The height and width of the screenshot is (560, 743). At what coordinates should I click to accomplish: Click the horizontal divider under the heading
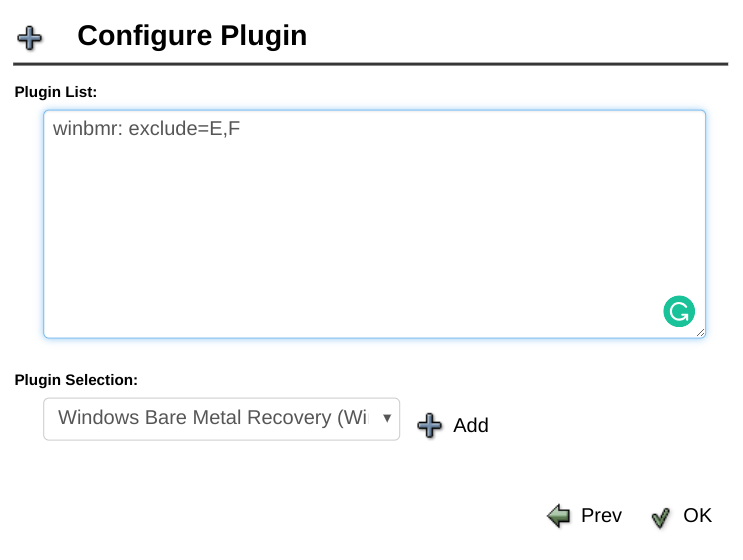[371, 63]
